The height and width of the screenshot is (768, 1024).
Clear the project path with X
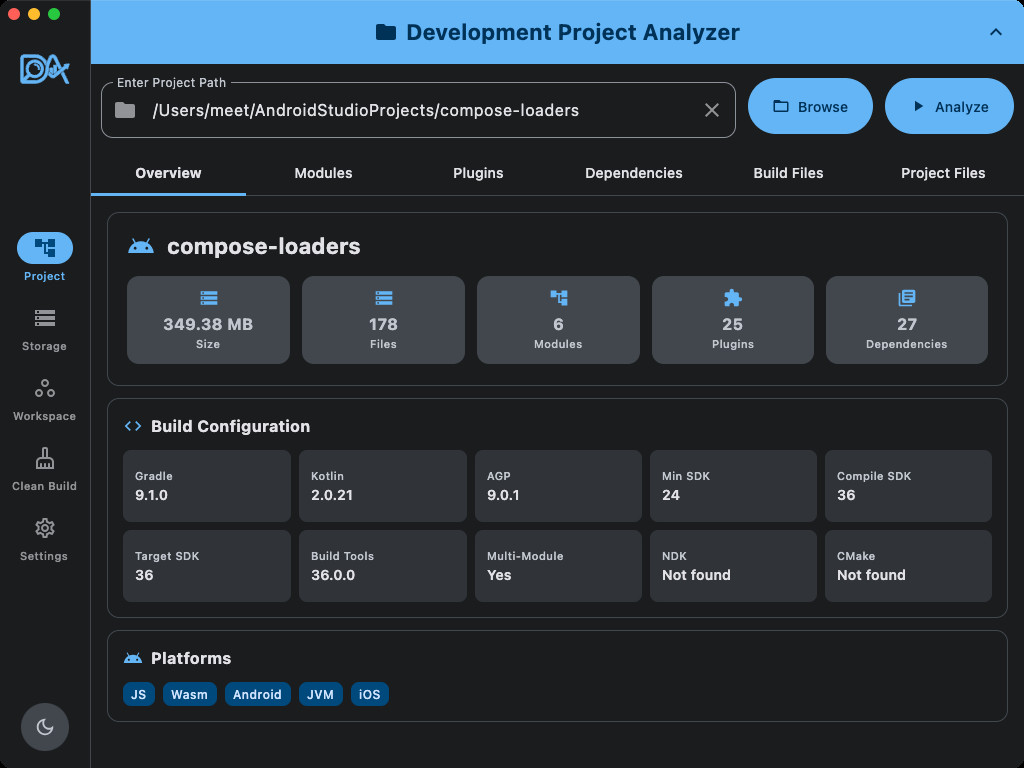[x=712, y=110]
